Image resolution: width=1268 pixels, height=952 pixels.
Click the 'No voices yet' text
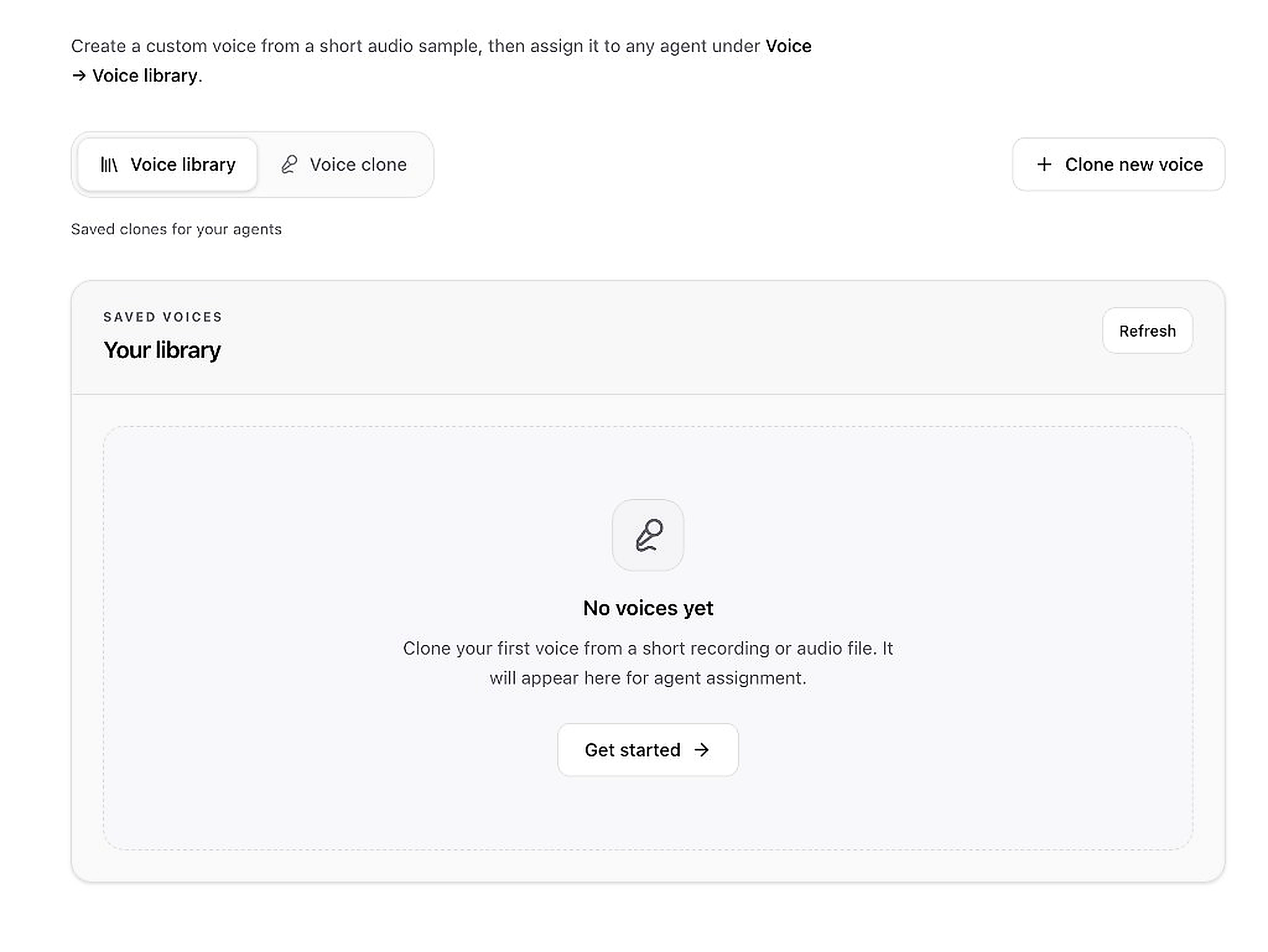pos(648,608)
